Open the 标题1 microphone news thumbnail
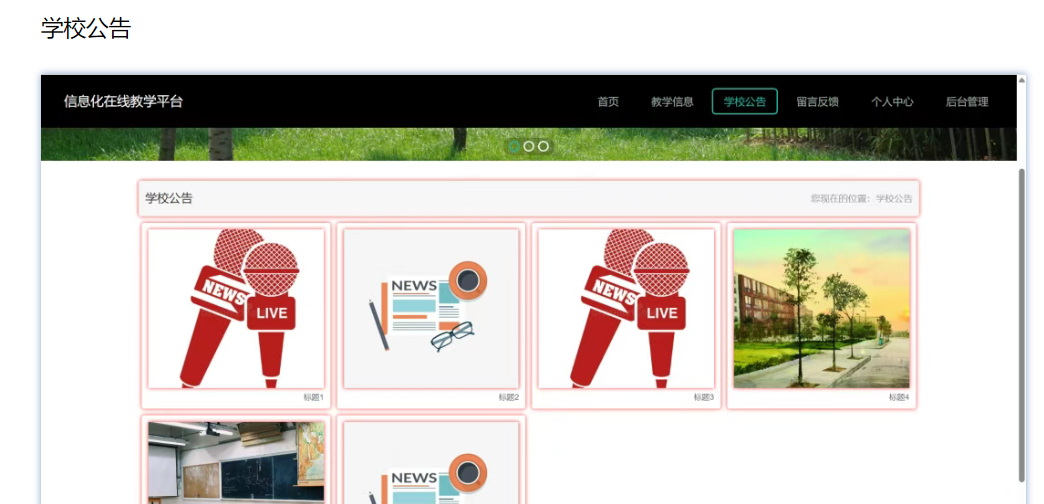 click(236, 308)
